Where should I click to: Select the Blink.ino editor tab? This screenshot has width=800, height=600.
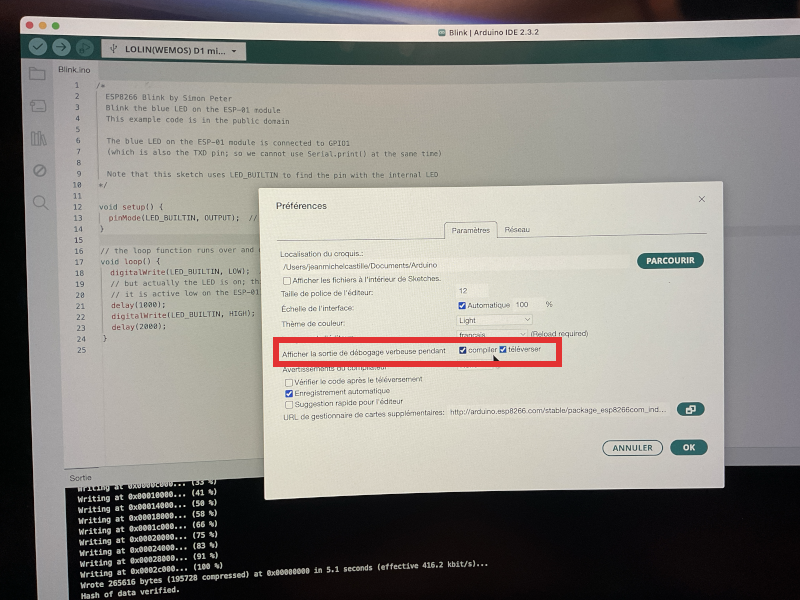pos(74,69)
